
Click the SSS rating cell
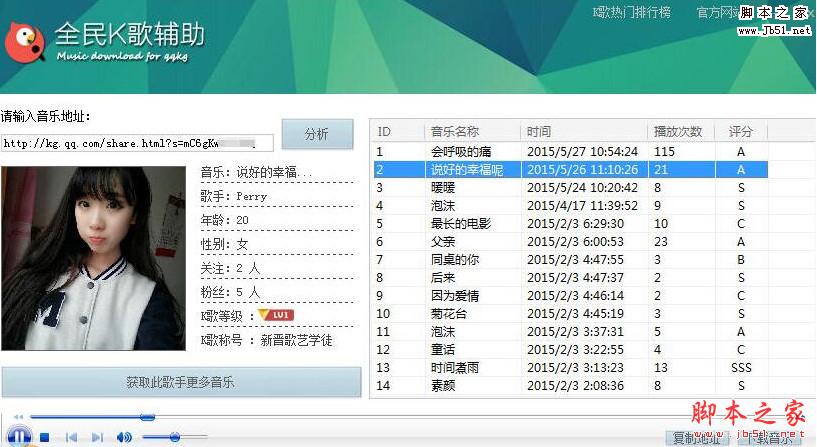pos(741,368)
